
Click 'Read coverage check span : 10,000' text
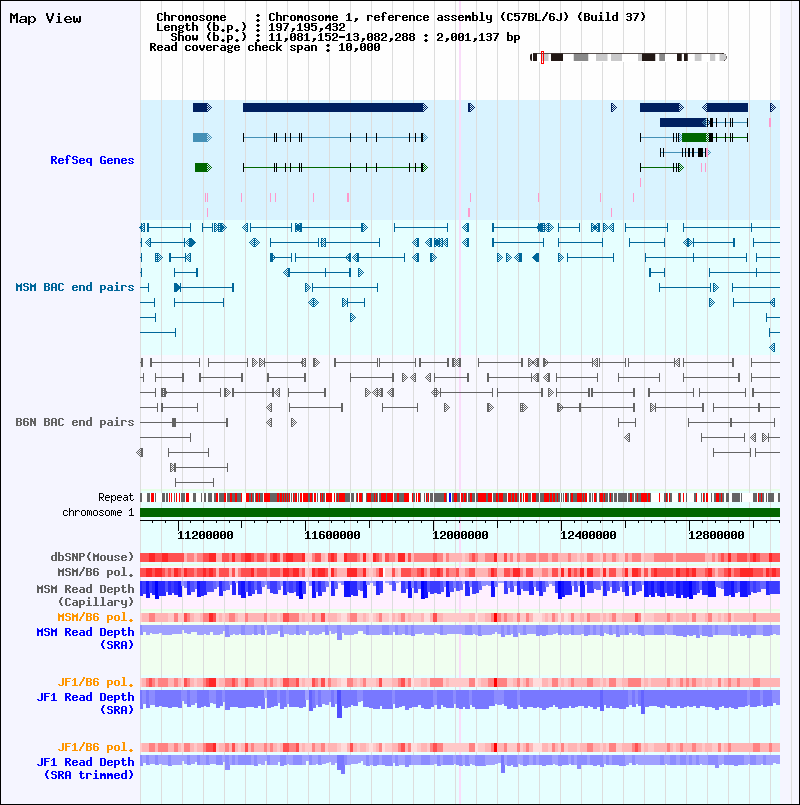(x=264, y=47)
